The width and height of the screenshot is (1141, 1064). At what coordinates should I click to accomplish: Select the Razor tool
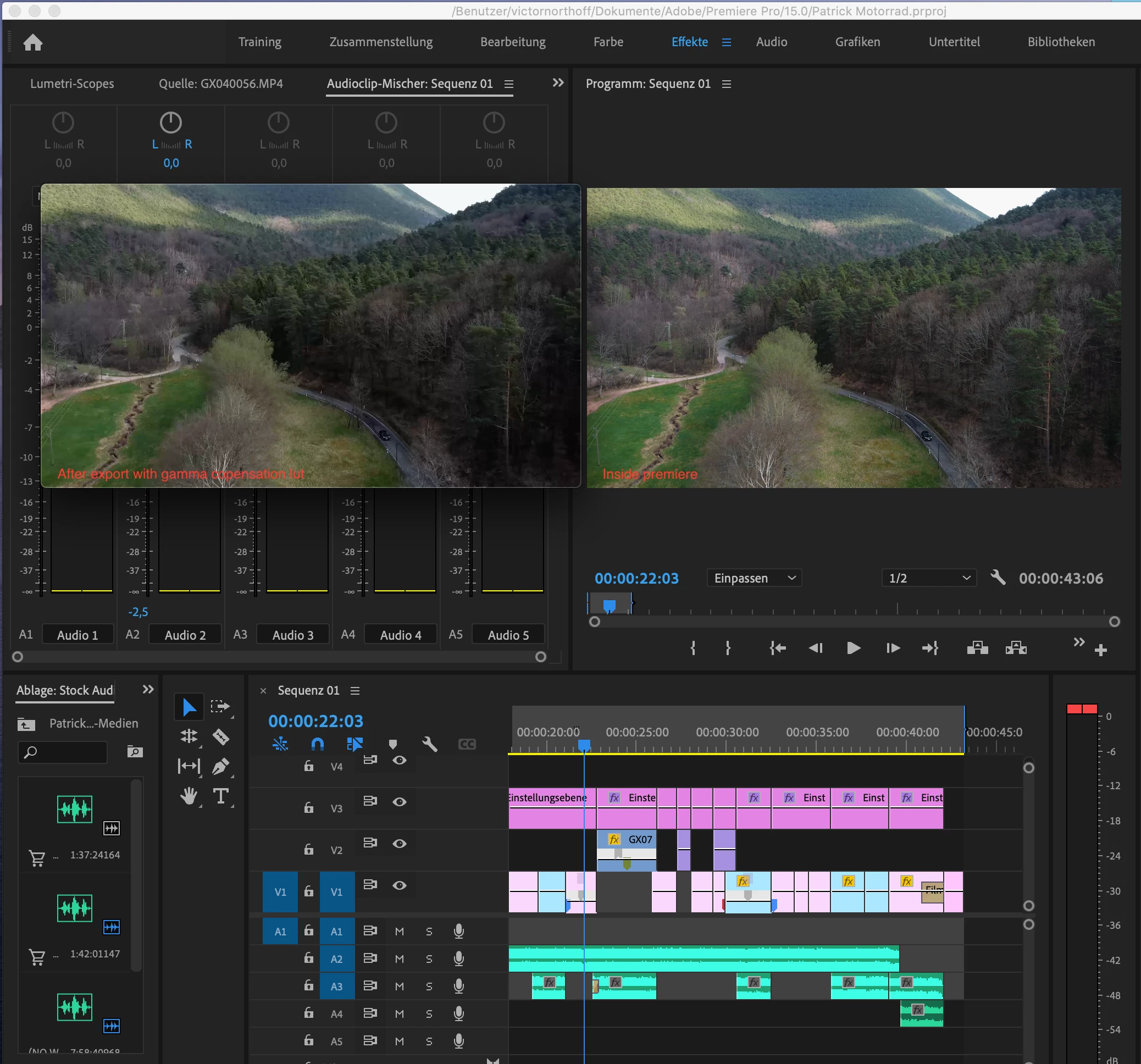point(221,736)
